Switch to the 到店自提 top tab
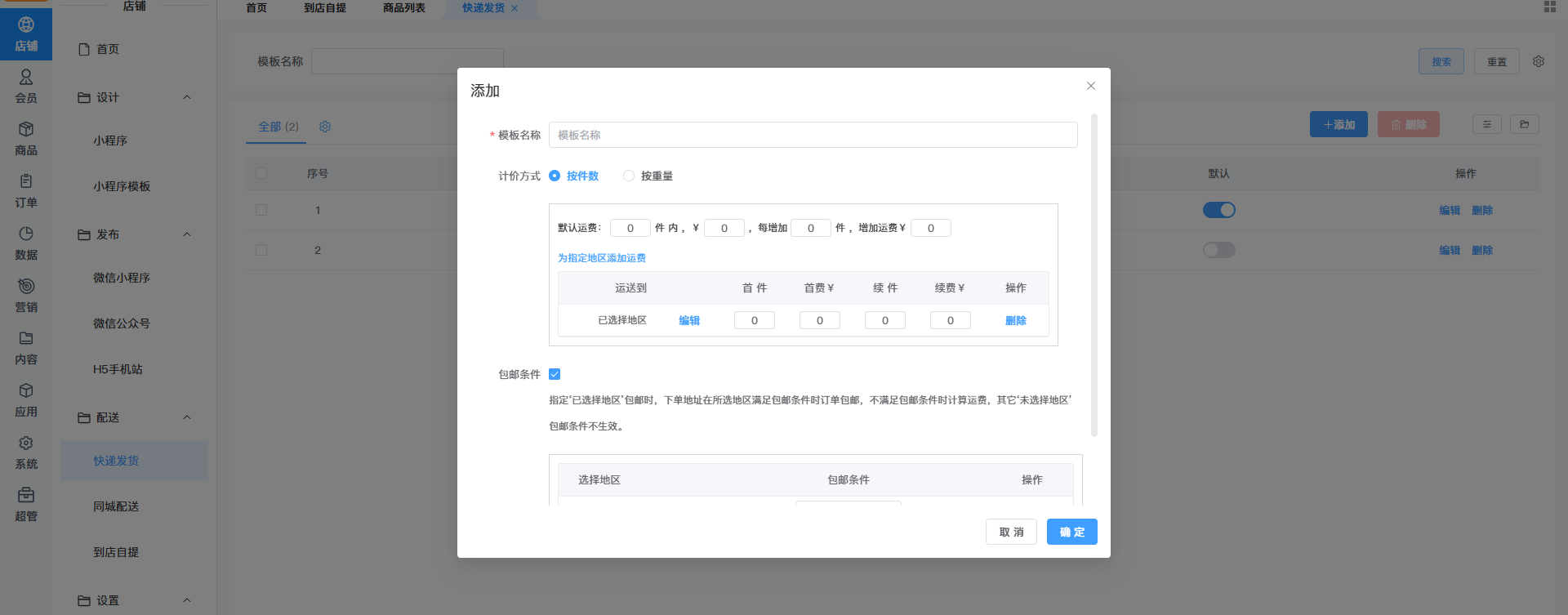 325,8
